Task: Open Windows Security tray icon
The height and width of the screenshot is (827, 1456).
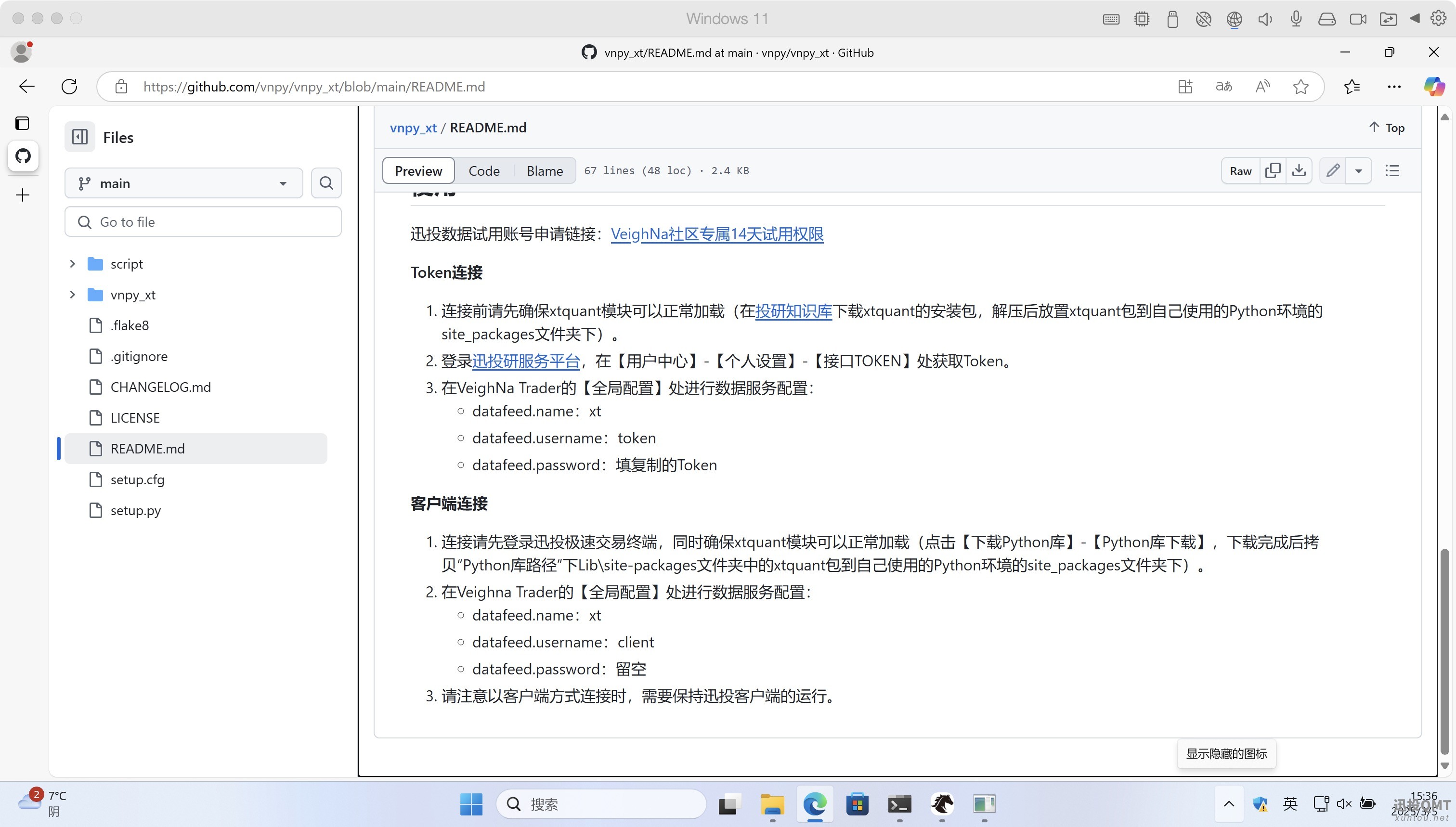Action: pos(1261,804)
